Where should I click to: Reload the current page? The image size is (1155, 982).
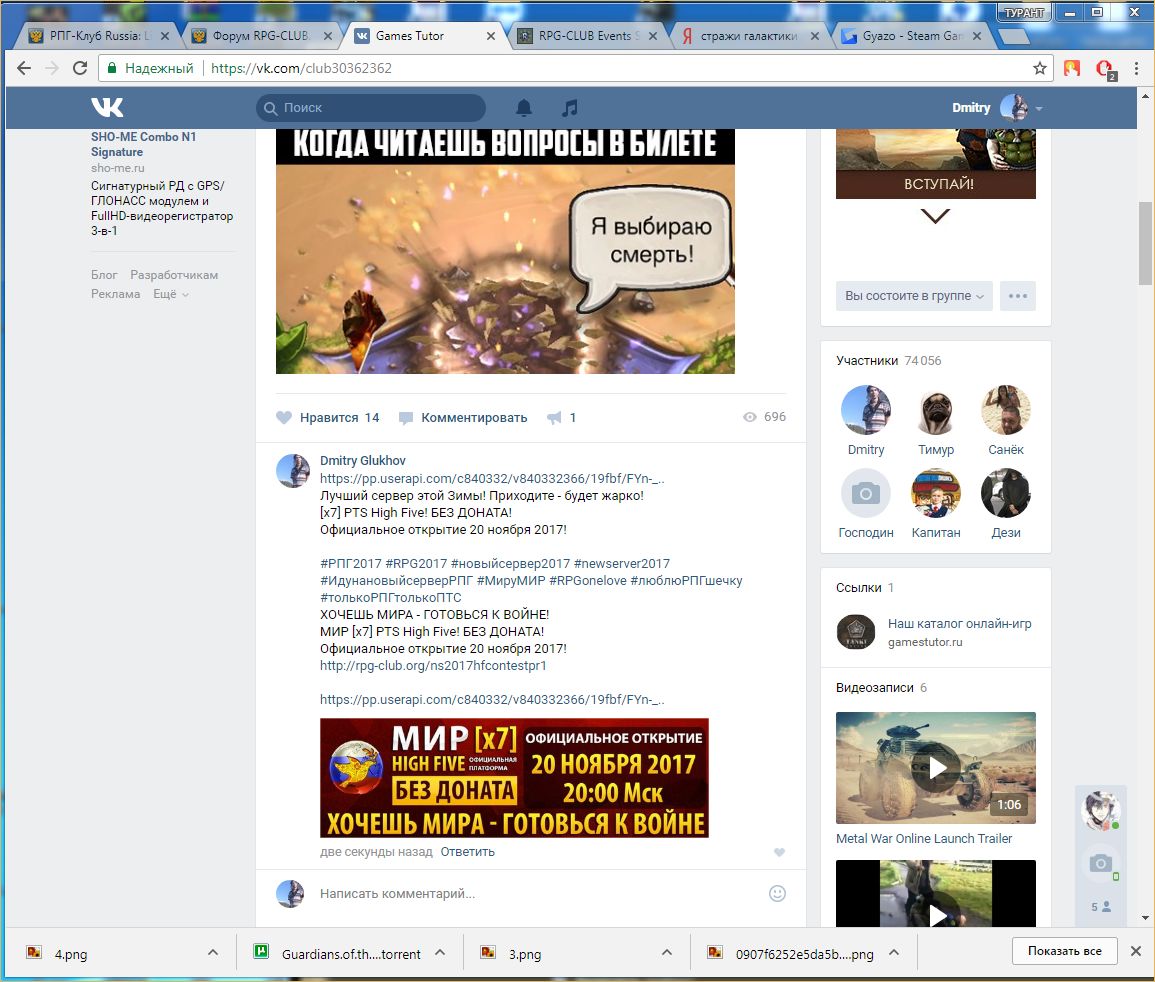tap(80, 69)
